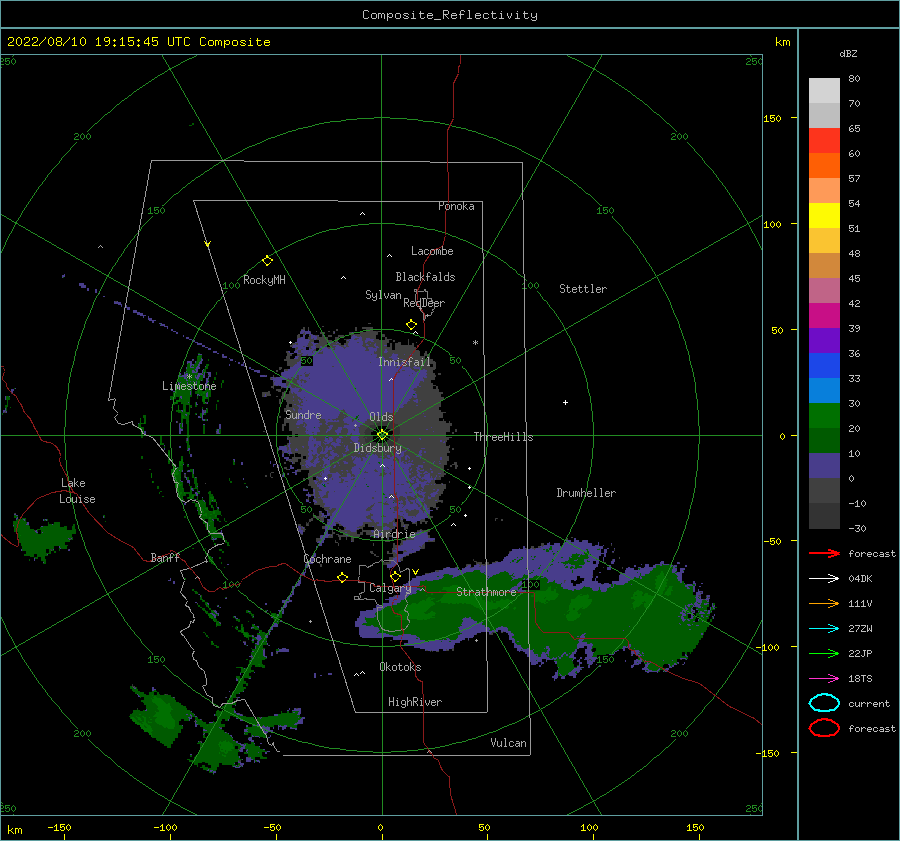Click the HighRiver town label
Screen dimensions: 900x841
(415, 702)
